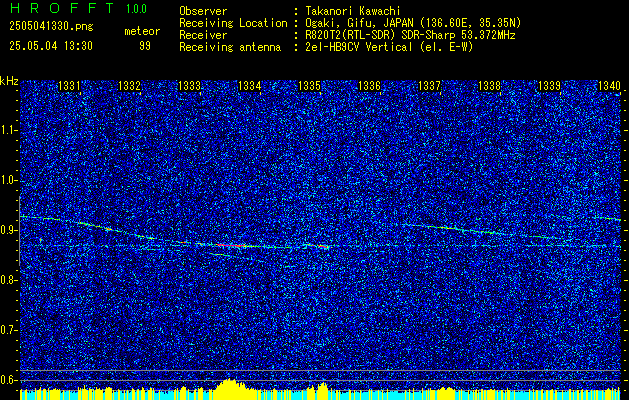Select the version number 1.0.0
Screen dimensions: 629x400
pyautogui.click(x=136, y=8)
